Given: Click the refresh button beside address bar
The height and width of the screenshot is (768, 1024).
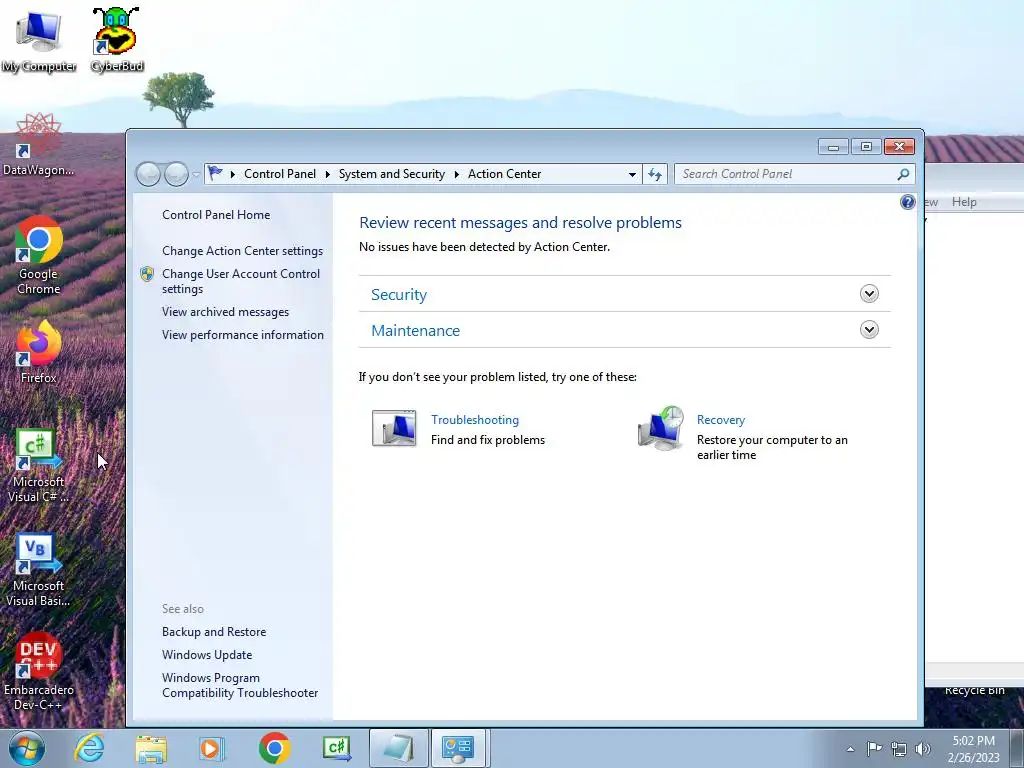Looking at the screenshot, I should pos(654,174).
